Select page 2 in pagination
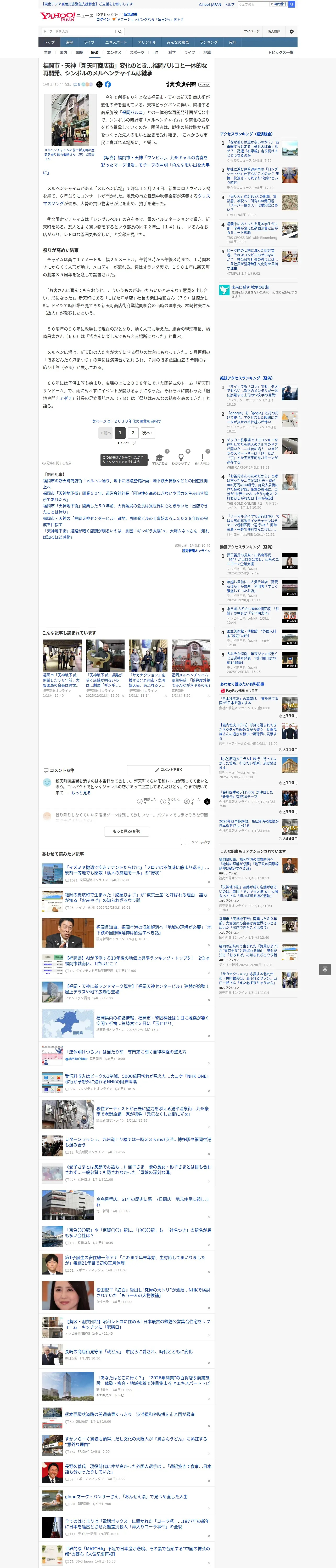Viewport: 336px width, 1568px height. [x=133, y=433]
